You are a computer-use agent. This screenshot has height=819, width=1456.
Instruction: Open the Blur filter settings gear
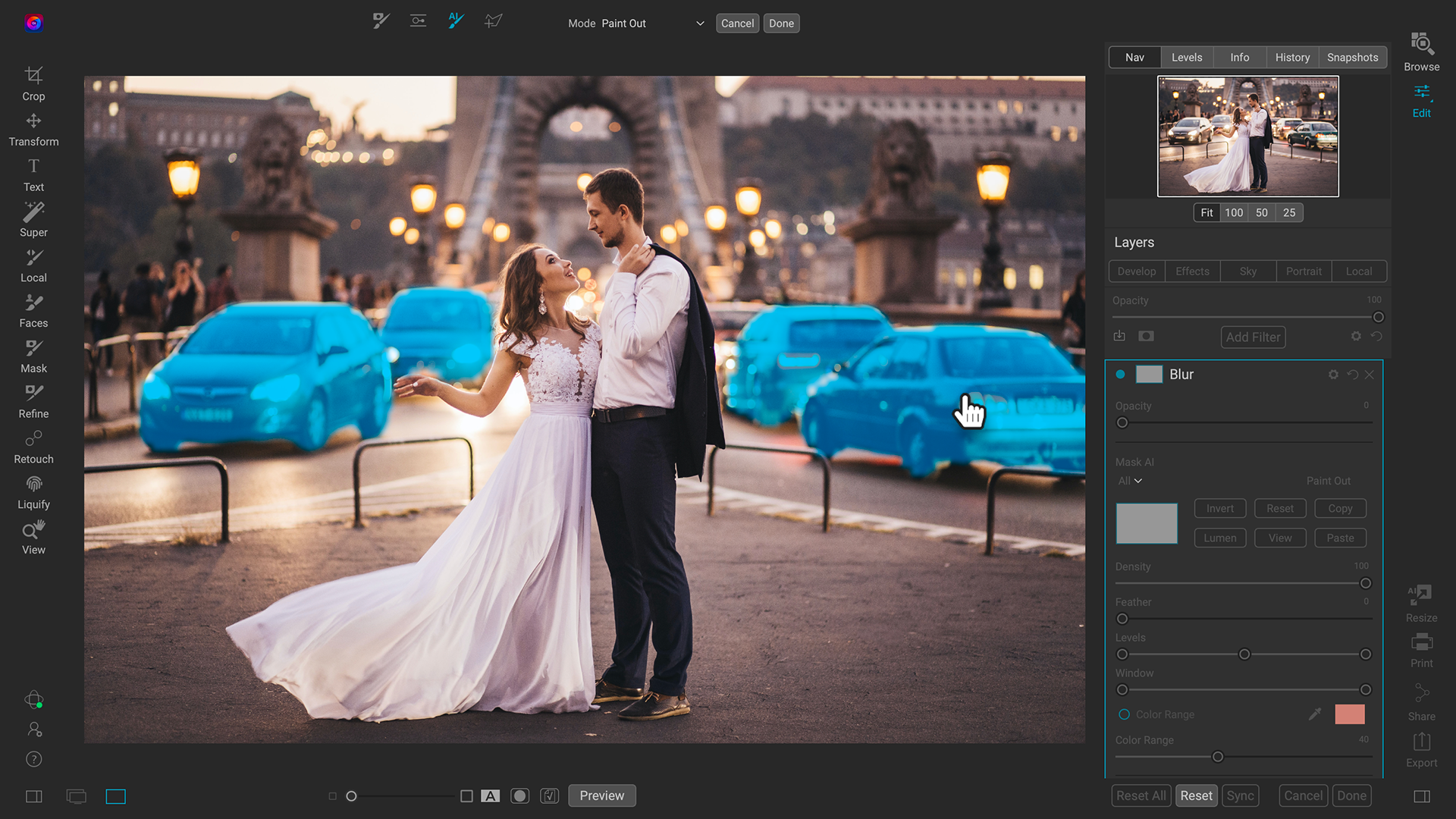[x=1333, y=375]
